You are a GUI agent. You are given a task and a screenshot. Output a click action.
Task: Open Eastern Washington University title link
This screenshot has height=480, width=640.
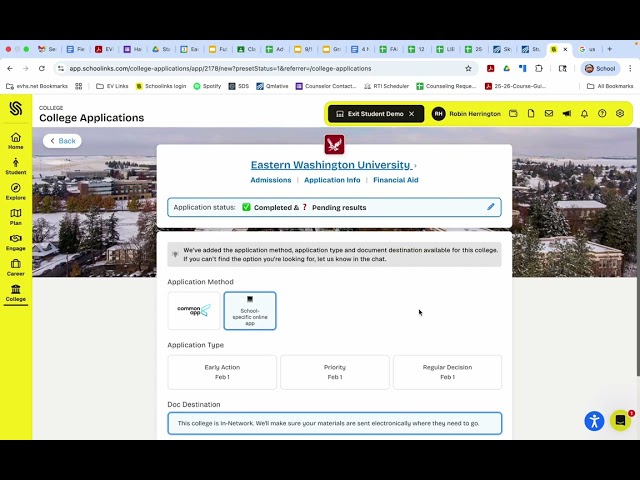point(330,165)
